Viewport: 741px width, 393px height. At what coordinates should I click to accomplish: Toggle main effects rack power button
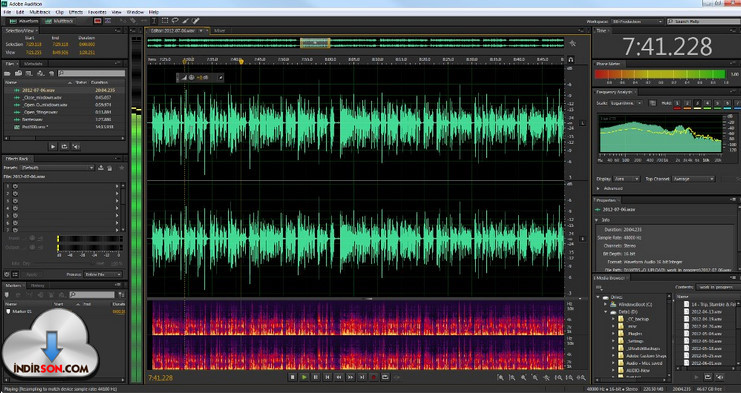coord(7,274)
